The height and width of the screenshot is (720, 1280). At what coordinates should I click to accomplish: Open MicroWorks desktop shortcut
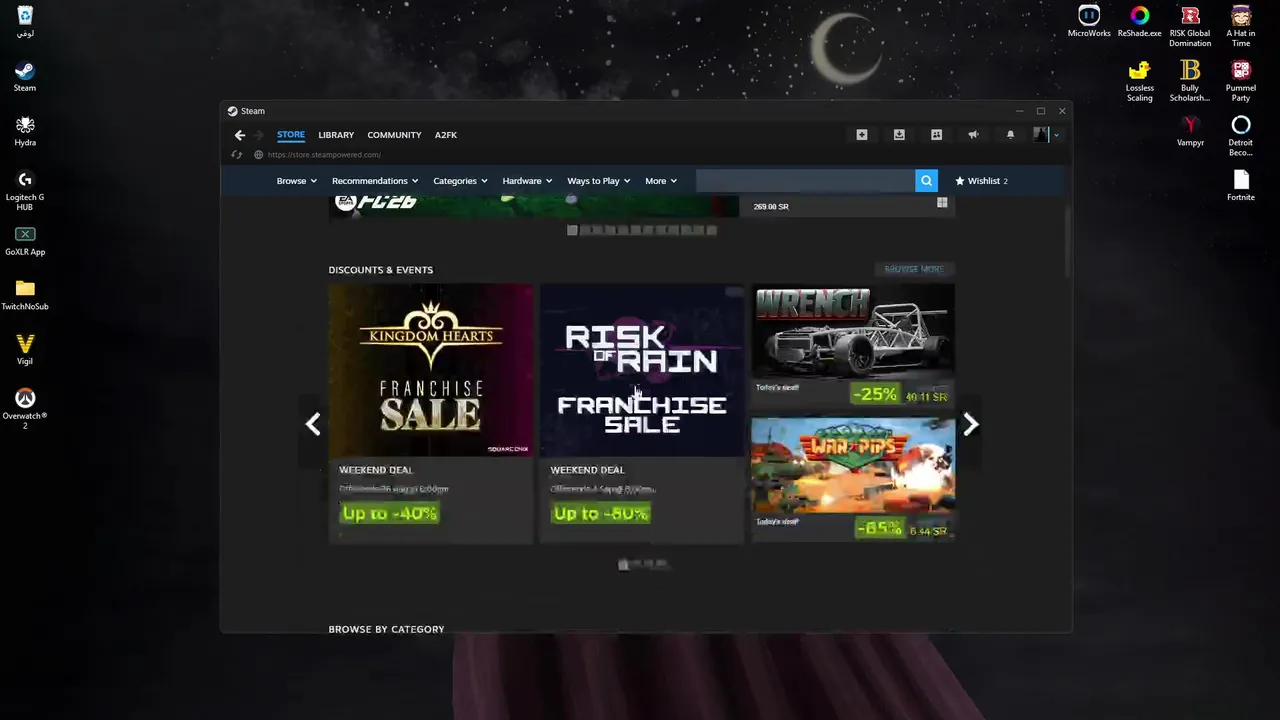(1089, 22)
